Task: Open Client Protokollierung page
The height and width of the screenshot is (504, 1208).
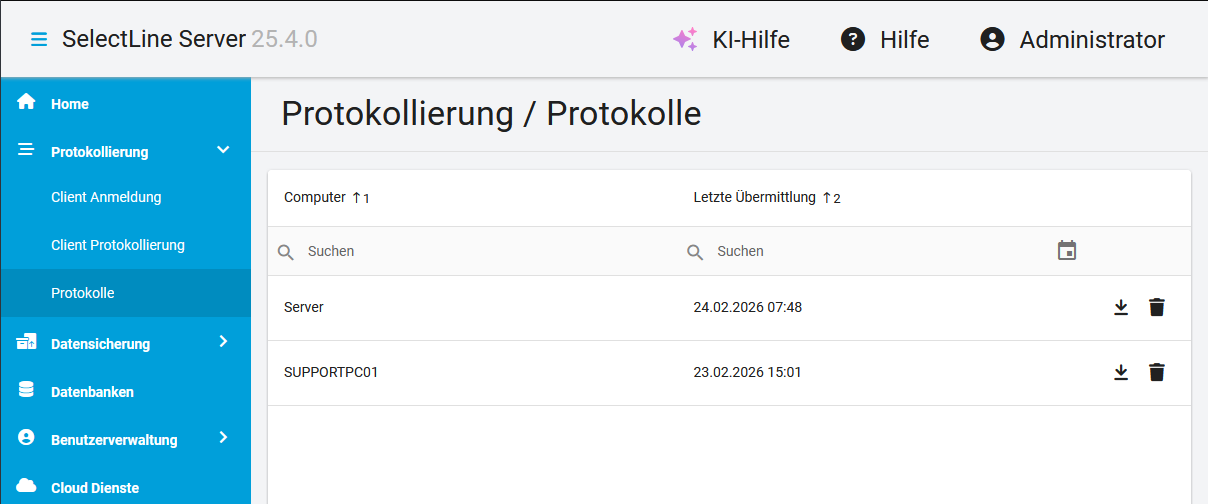Action: (x=118, y=245)
